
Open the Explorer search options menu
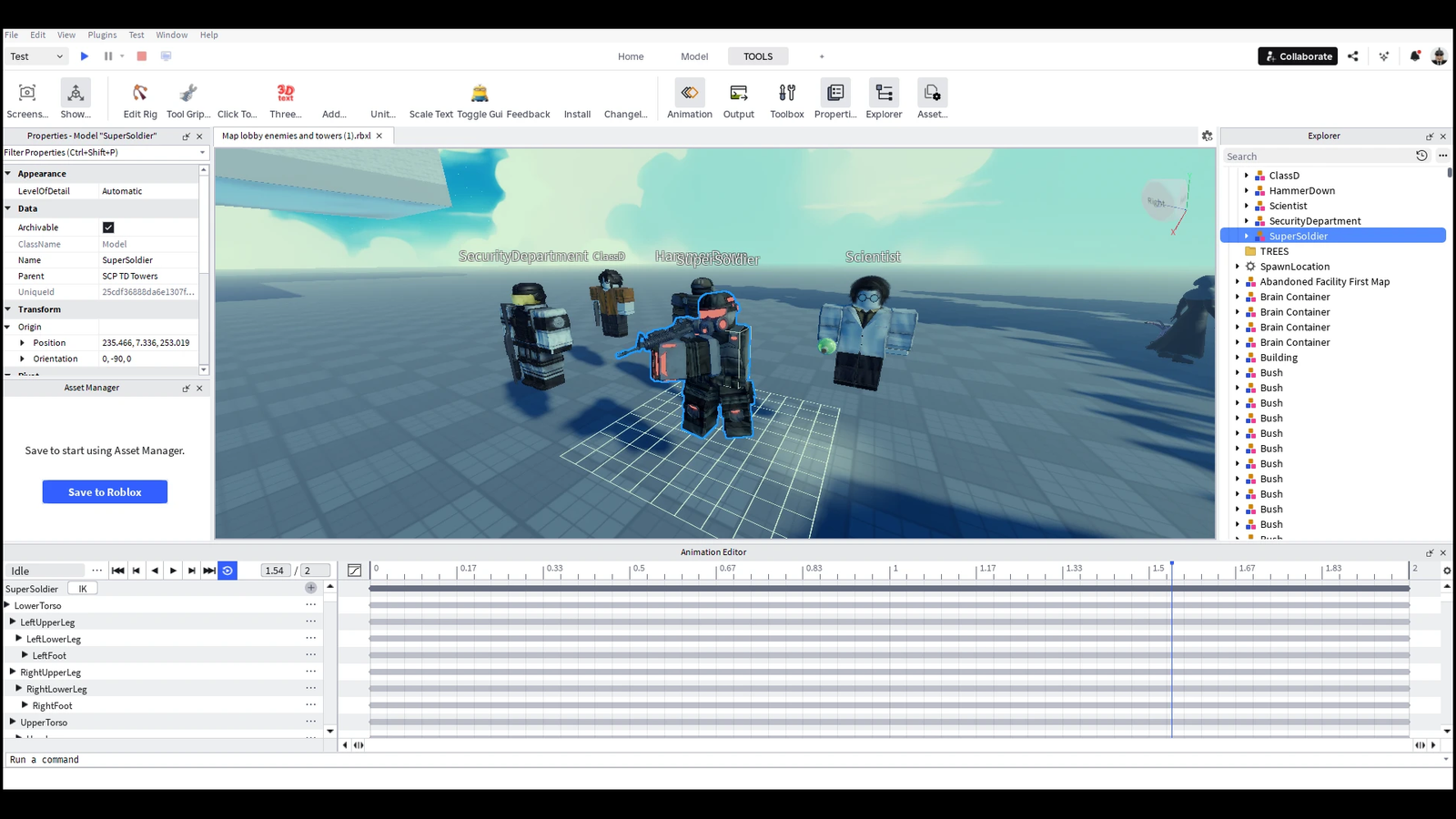[1442, 156]
